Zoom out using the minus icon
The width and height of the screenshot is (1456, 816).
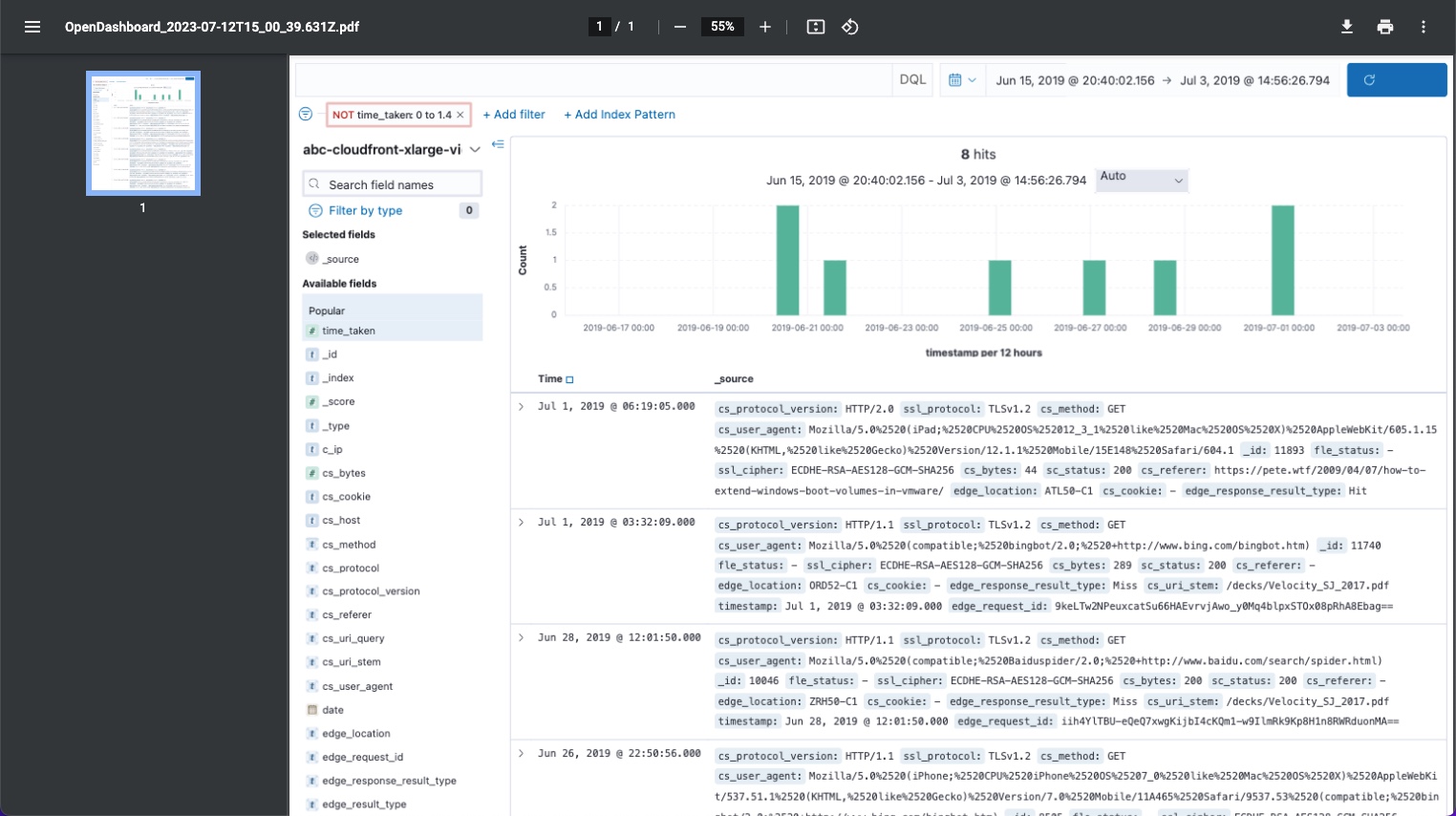click(x=680, y=27)
